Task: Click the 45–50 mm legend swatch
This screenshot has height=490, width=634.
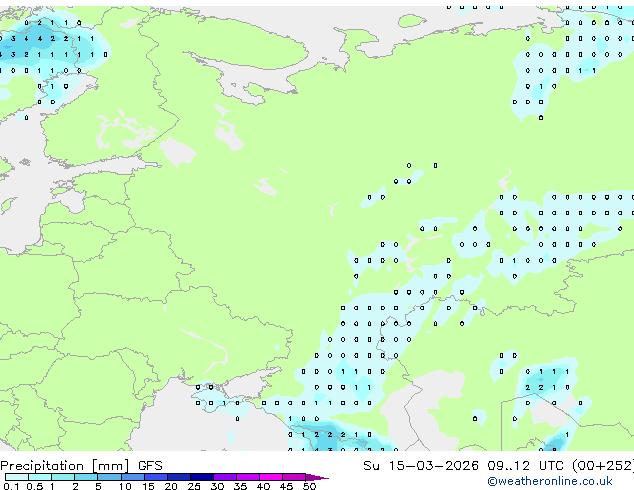Action: click(x=294, y=477)
